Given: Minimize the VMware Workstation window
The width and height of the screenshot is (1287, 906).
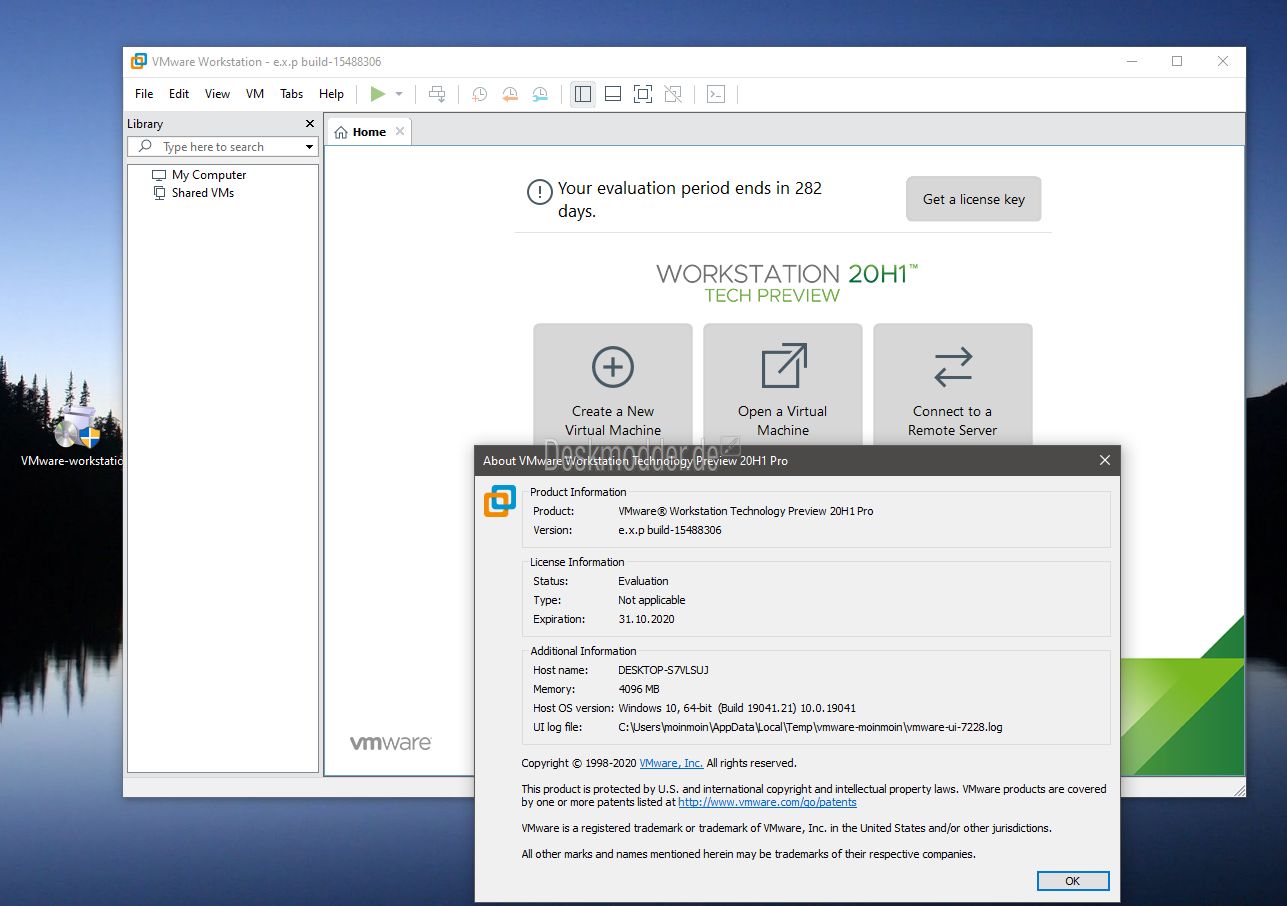Looking at the screenshot, I should [x=1131, y=61].
